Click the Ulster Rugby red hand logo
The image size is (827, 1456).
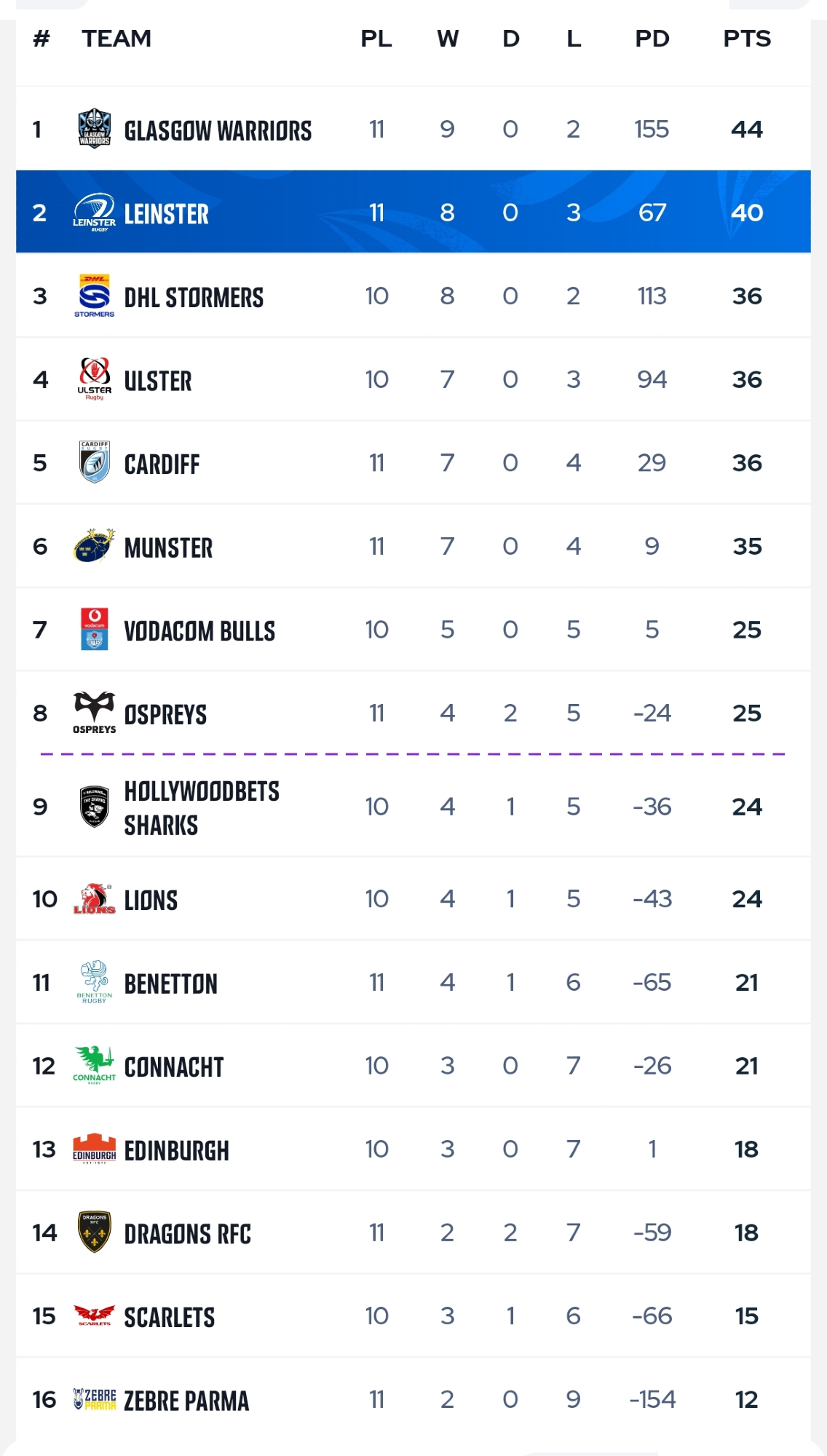(95, 379)
